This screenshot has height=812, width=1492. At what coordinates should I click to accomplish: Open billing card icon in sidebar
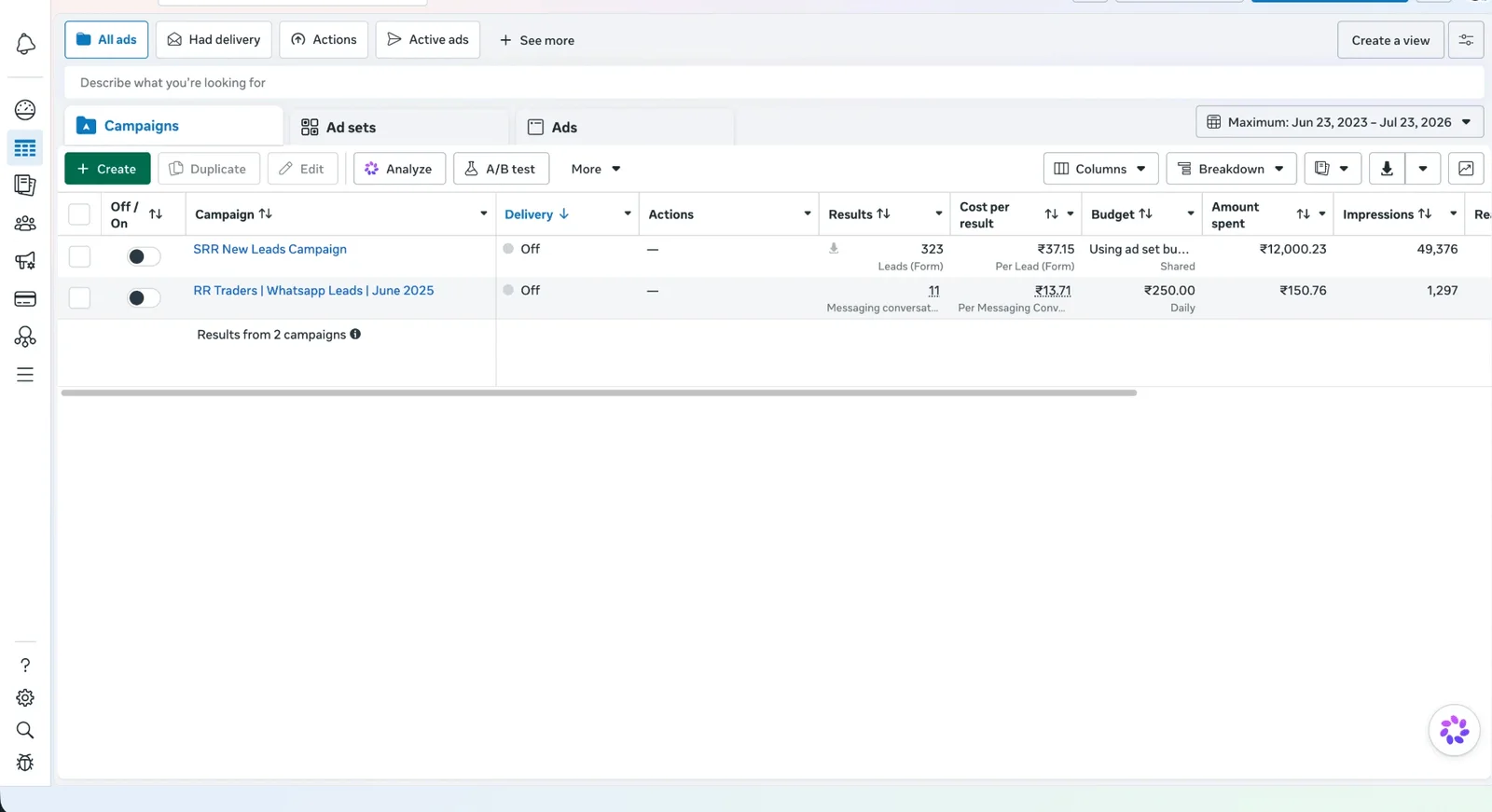tap(25, 299)
